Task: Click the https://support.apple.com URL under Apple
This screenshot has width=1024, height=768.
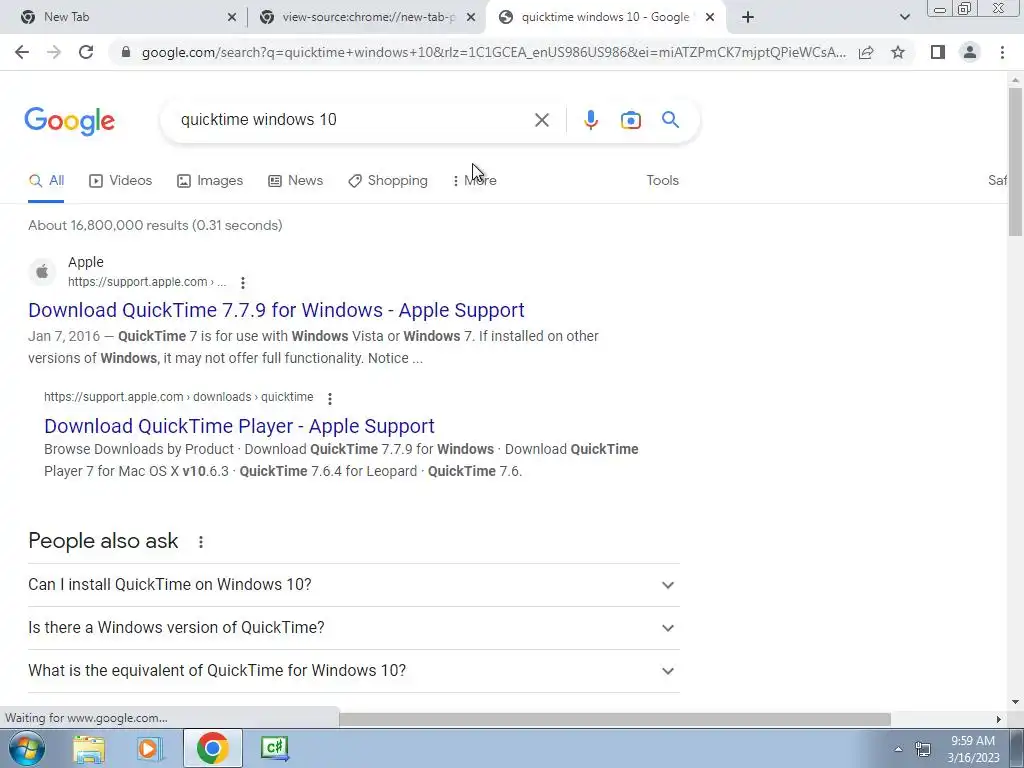Action: point(147,282)
